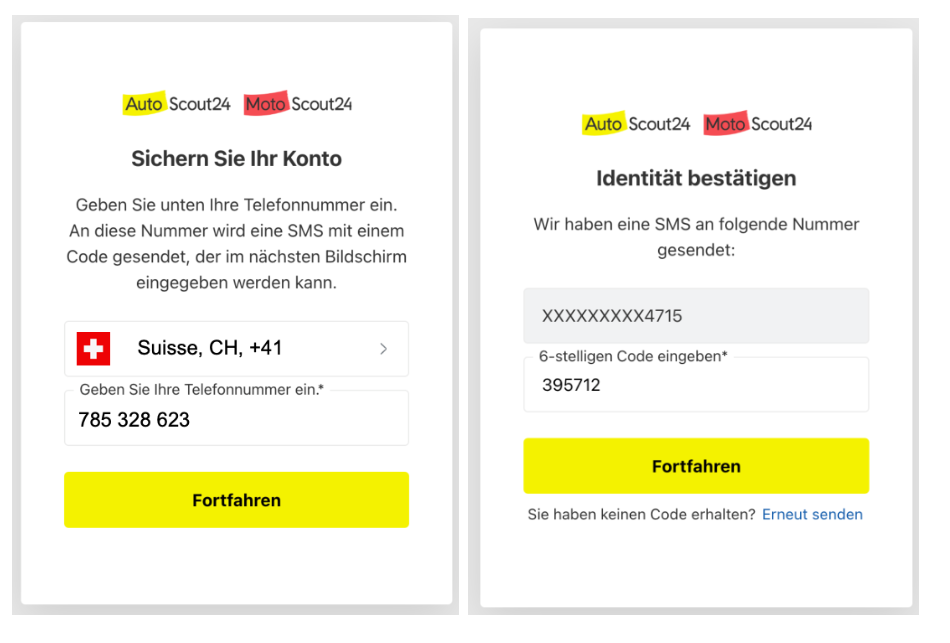Click Fortfahren below the phone number field
The height and width of the screenshot is (643, 950).
(x=236, y=500)
